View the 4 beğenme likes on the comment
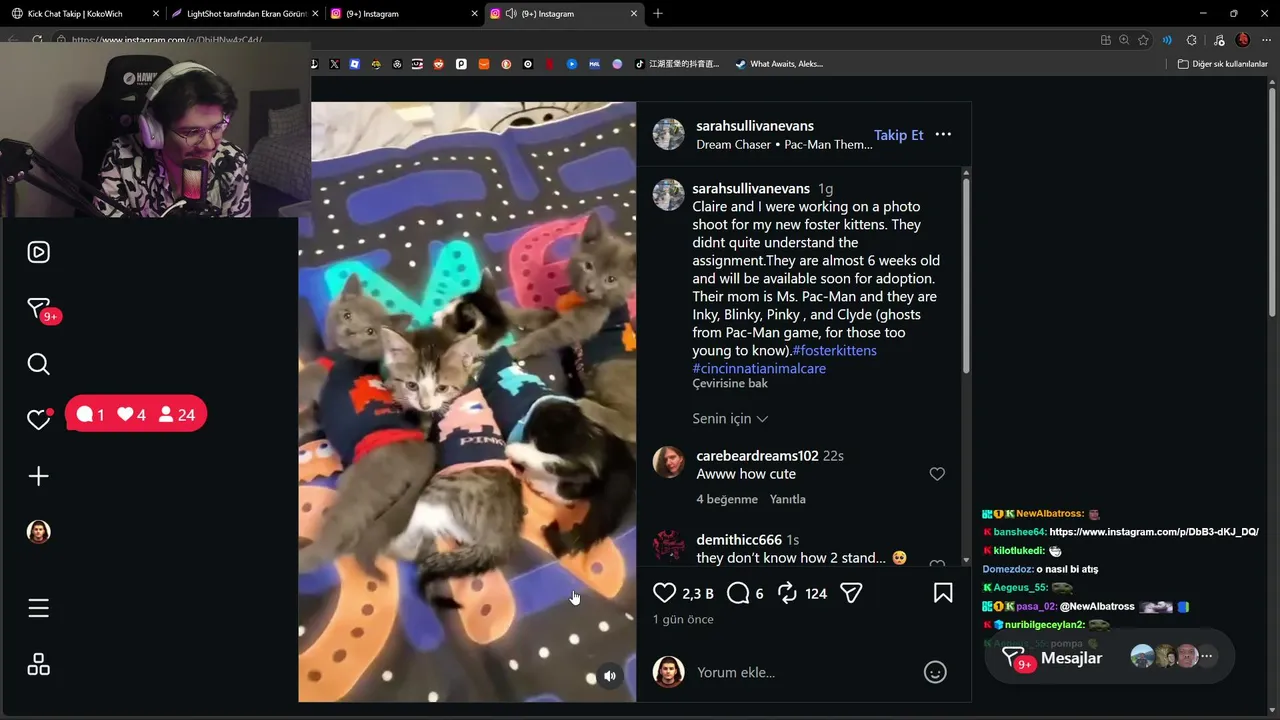Screen dimensions: 1280x720 [726, 499]
